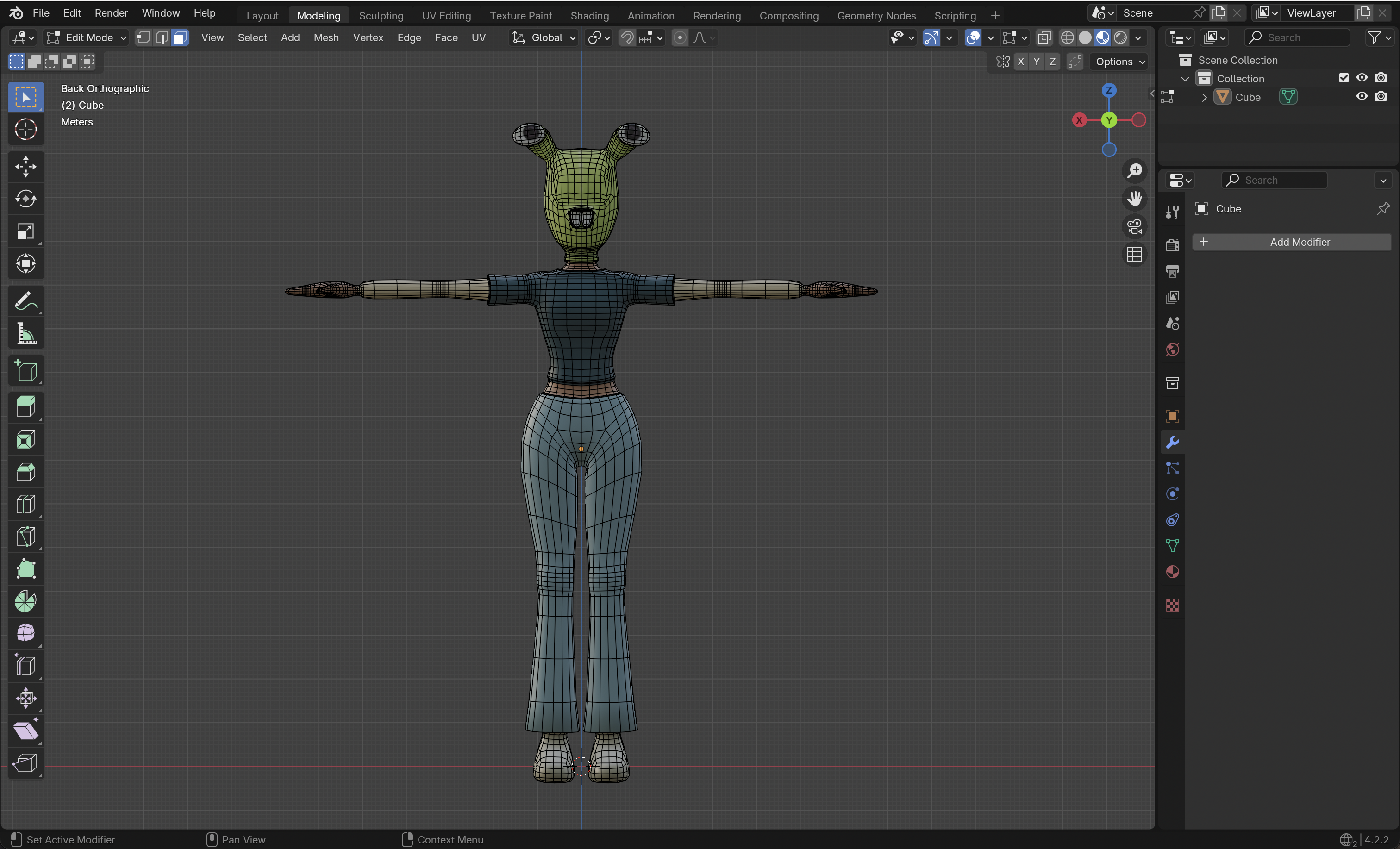Image resolution: width=1400 pixels, height=849 pixels.
Task: Open the Physics properties tab
Action: (x=1172, y=494)
